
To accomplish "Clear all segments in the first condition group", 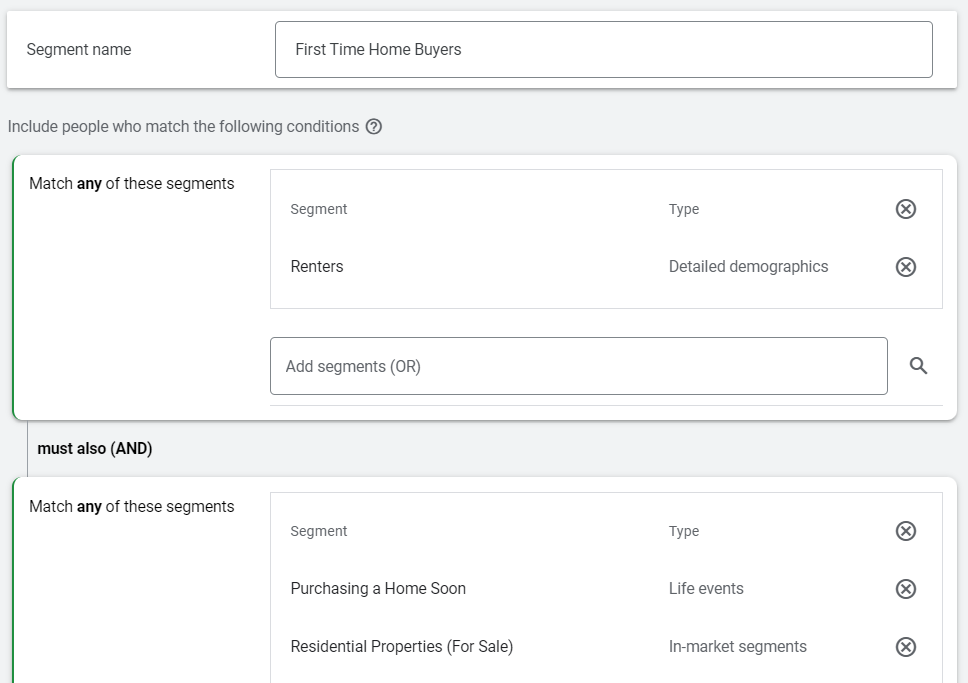I will coord(906,209).
